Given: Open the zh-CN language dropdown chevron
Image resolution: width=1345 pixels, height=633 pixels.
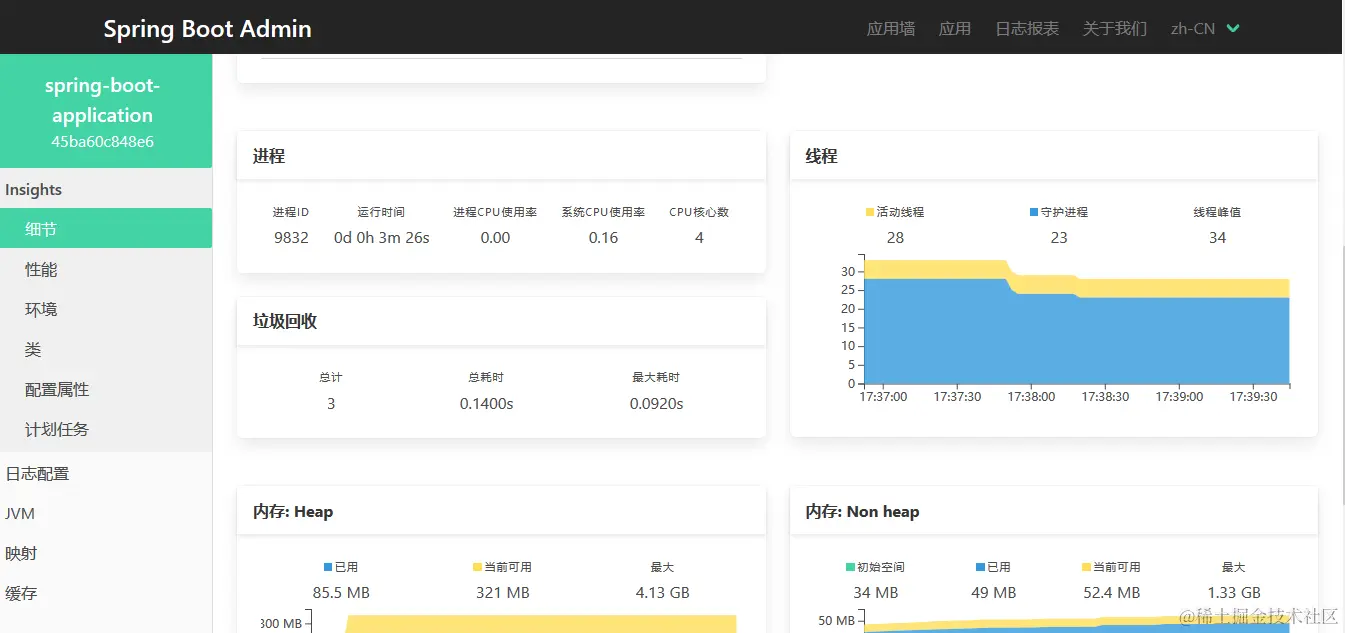Looking at the screenshot, I should pyautogui.click(x=1233, y=29).
